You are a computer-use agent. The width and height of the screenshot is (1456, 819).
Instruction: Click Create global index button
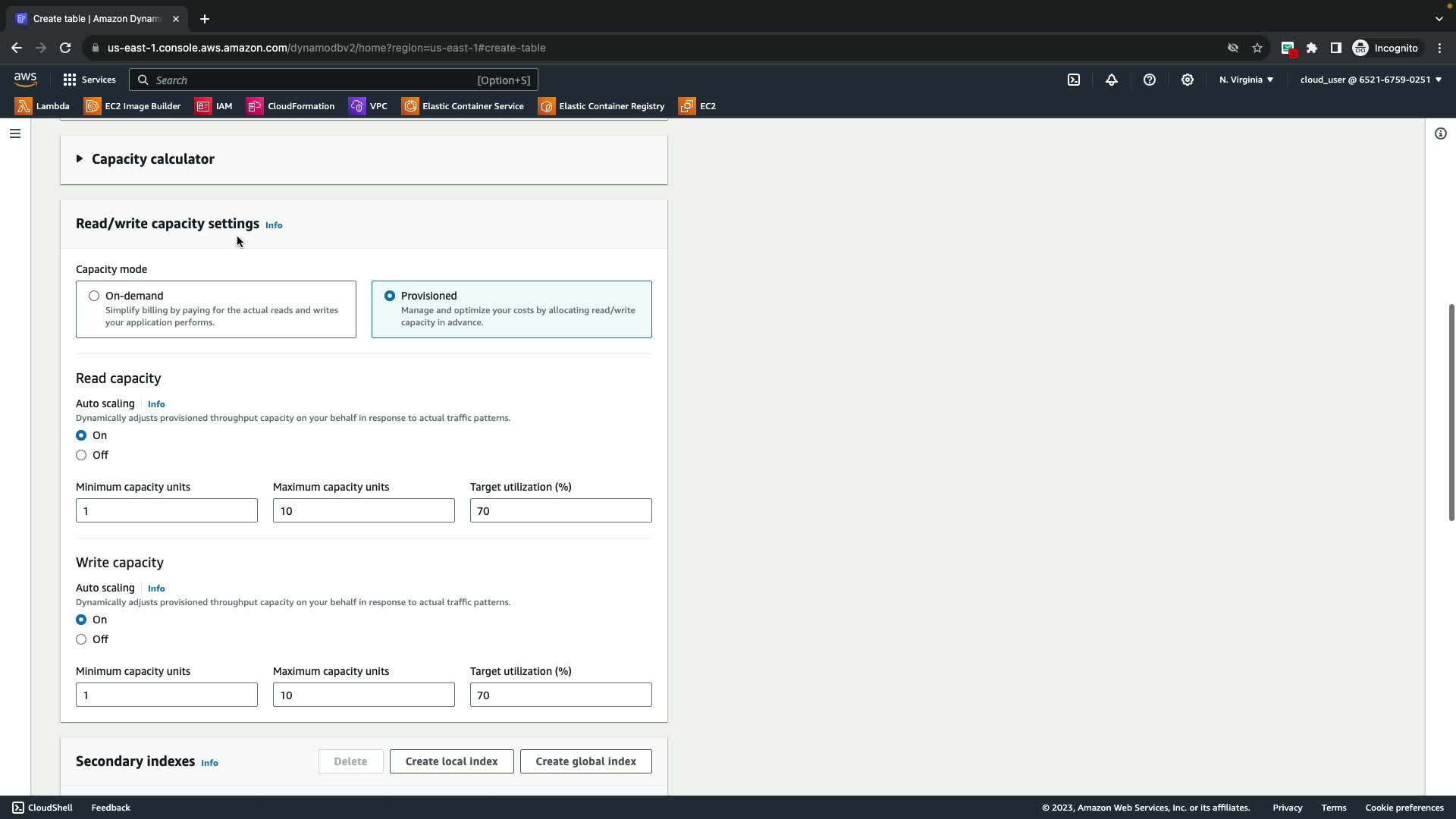pos(585,761)
